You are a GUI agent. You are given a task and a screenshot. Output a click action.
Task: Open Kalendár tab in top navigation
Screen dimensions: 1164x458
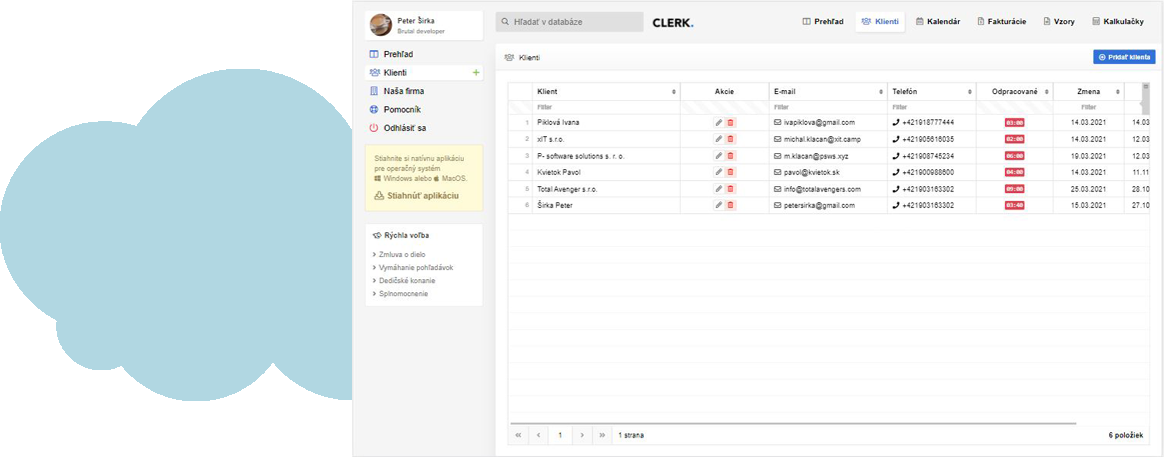(x=938, y=21)
